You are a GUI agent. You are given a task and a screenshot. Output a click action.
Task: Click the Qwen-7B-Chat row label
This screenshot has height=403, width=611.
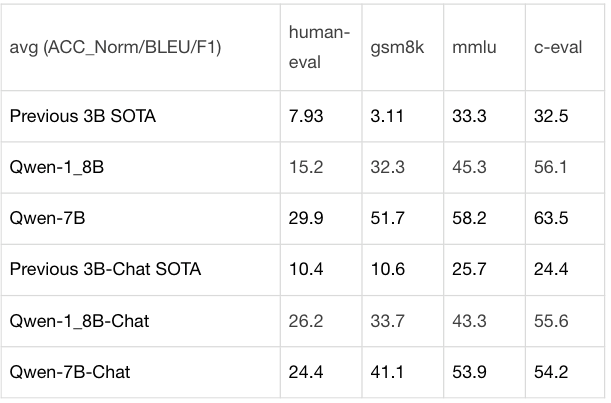pos(70,372)
